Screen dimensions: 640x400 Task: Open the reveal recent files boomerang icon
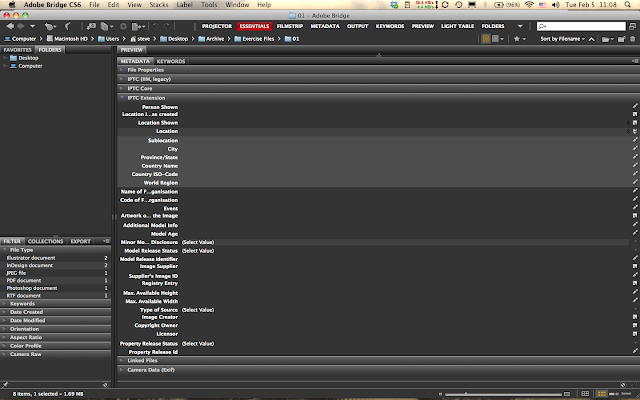[50, 27]
